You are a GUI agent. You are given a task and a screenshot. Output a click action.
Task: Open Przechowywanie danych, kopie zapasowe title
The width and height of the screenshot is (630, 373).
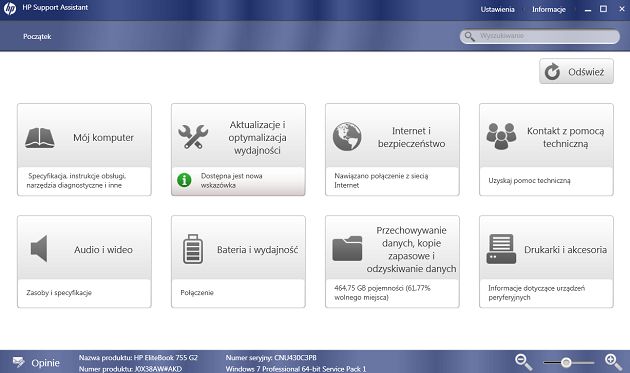coord(411,249)
